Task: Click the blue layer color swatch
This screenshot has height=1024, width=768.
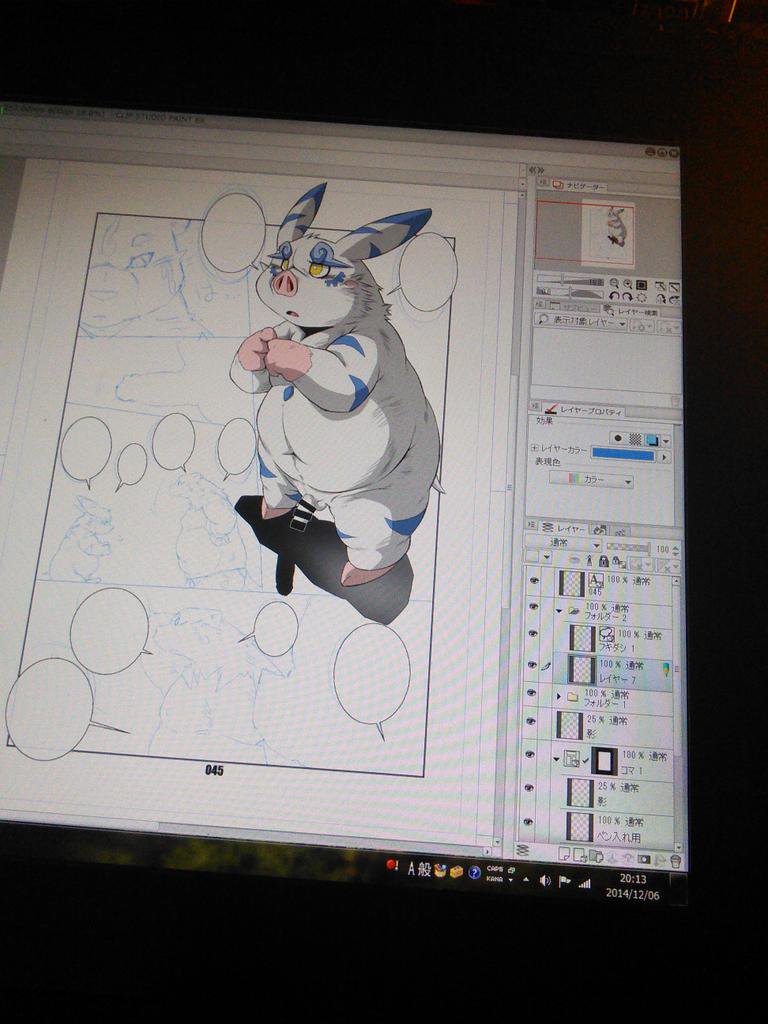Action: 623,455
